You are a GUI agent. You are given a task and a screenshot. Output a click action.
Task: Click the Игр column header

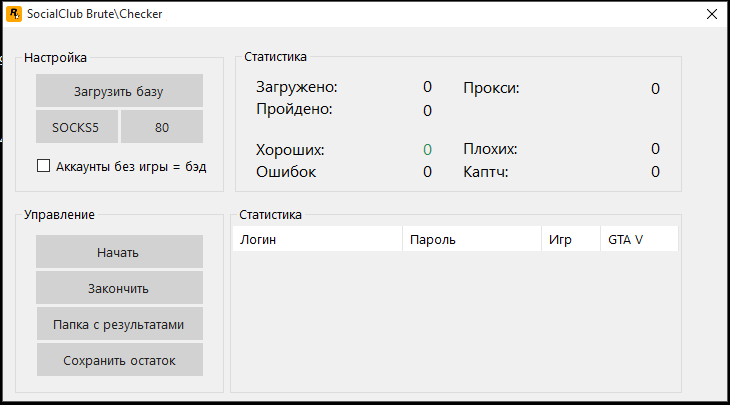570,240
